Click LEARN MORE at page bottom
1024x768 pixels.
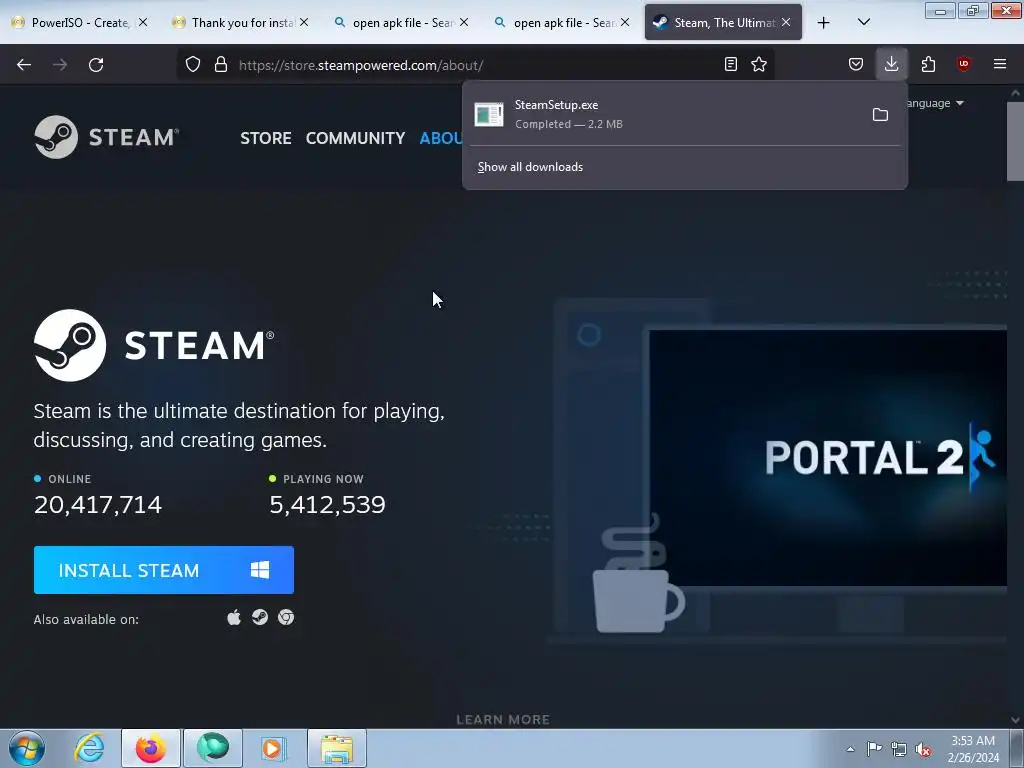point(503,720)
